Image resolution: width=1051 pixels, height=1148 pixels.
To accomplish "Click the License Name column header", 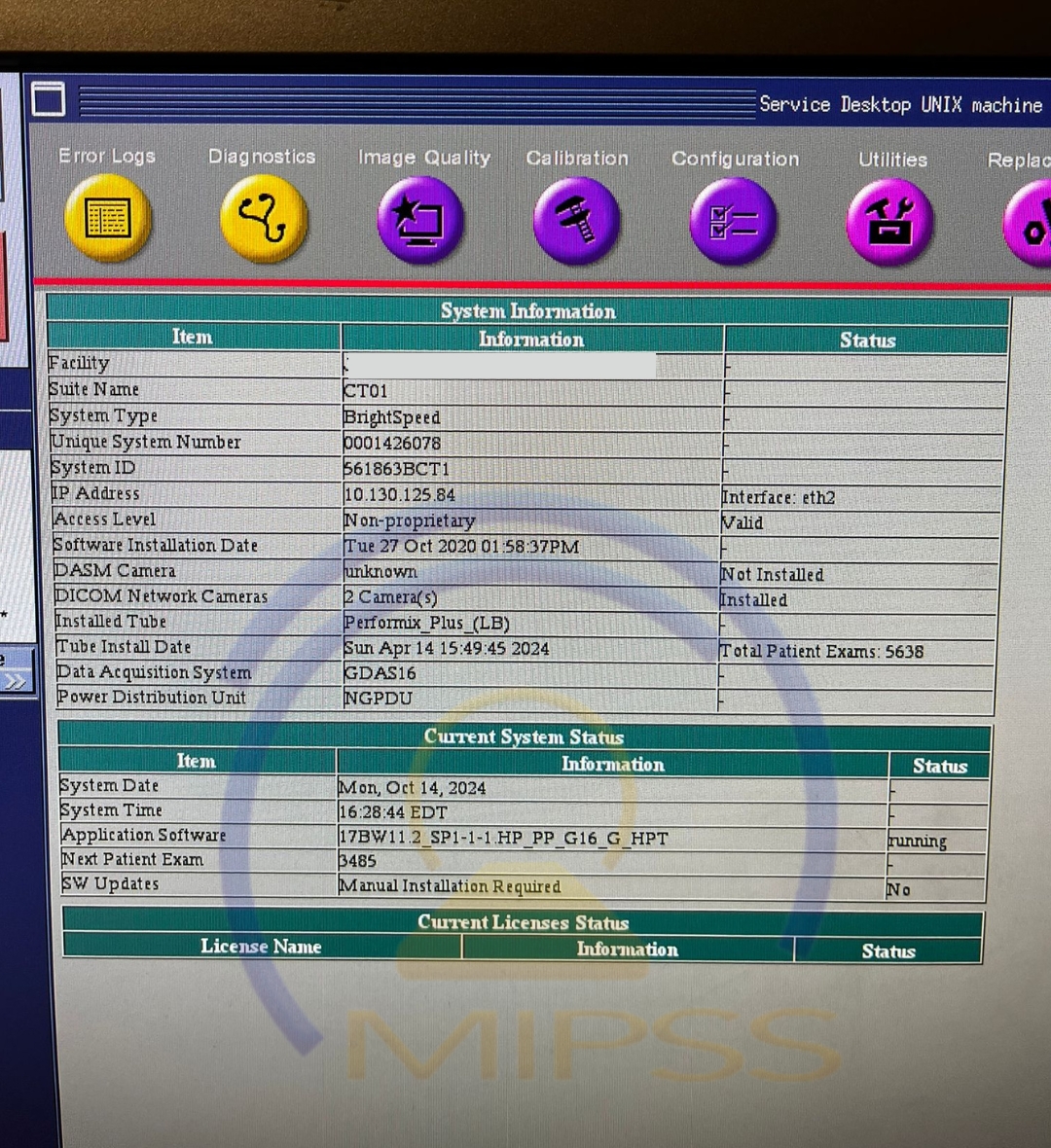I will pos(262,947).
